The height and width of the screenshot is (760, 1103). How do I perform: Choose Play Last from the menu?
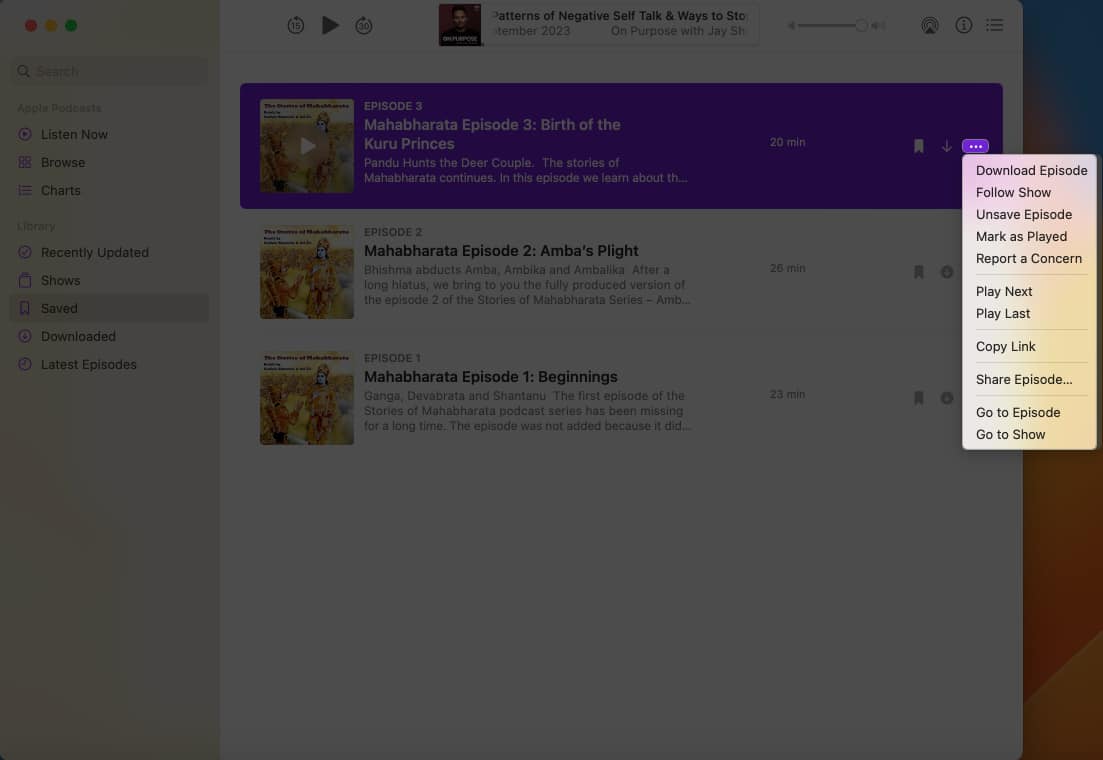click(1029, 314)
